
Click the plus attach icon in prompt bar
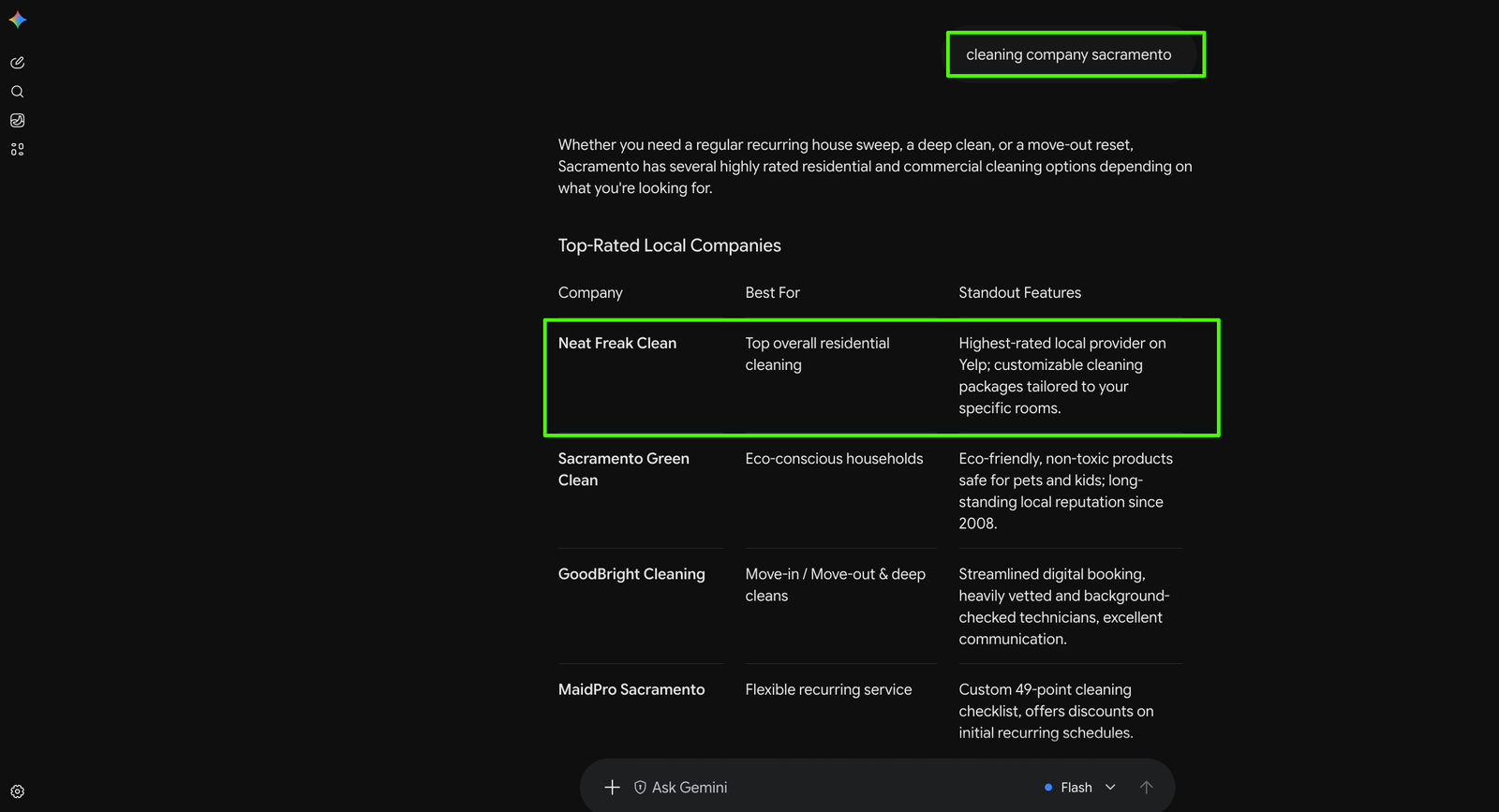point(612,788)
